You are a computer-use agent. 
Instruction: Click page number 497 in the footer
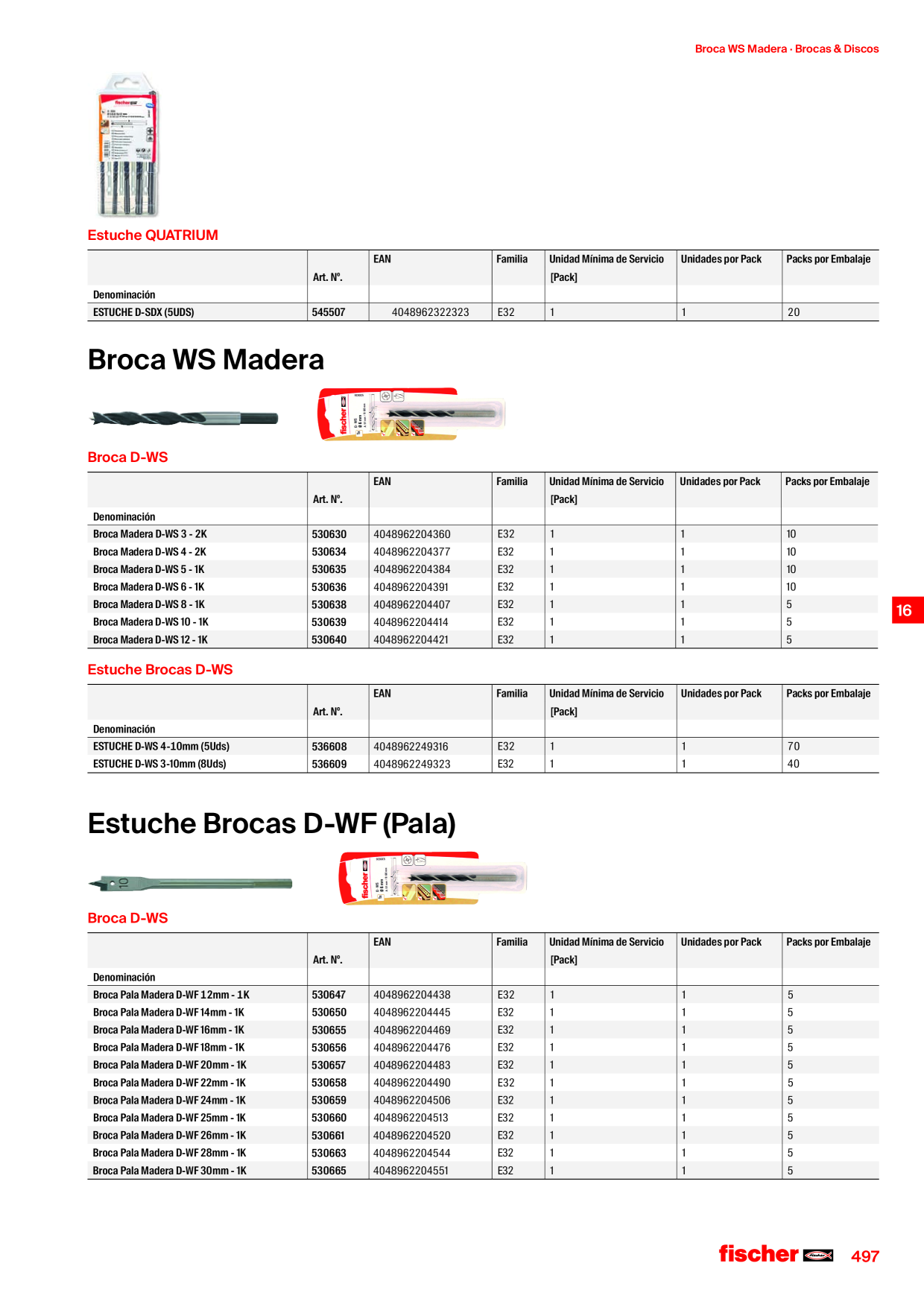pos(865,1256)
